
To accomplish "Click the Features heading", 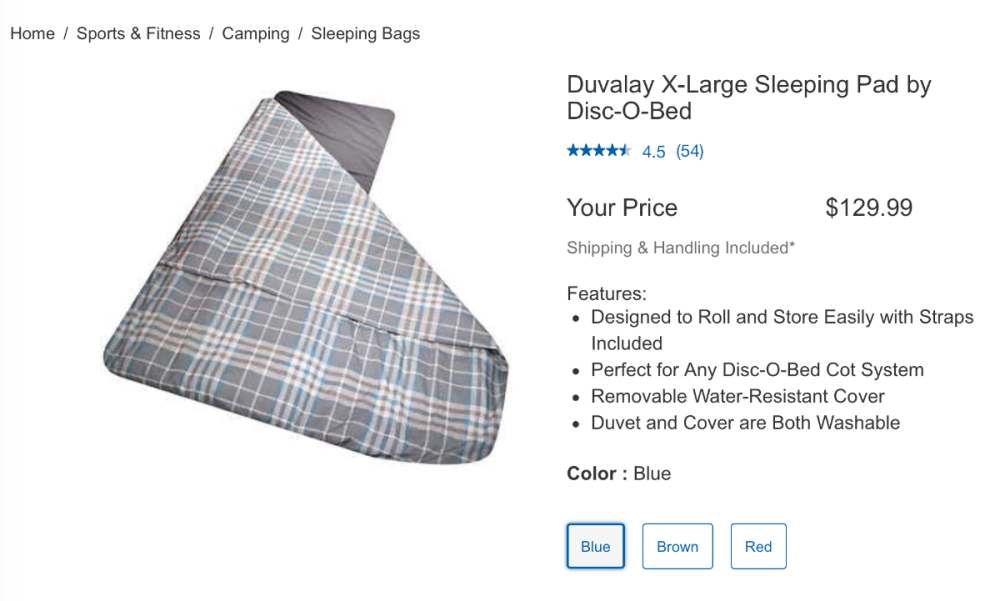I will [607, 294].
